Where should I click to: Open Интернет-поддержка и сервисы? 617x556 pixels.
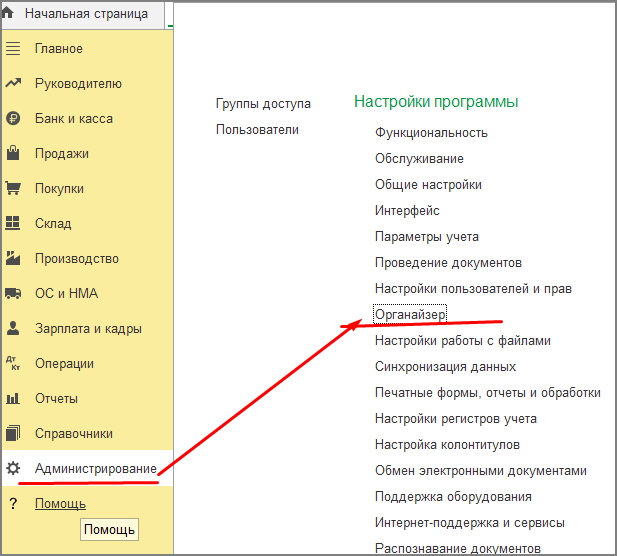click(x=470, y=523)
